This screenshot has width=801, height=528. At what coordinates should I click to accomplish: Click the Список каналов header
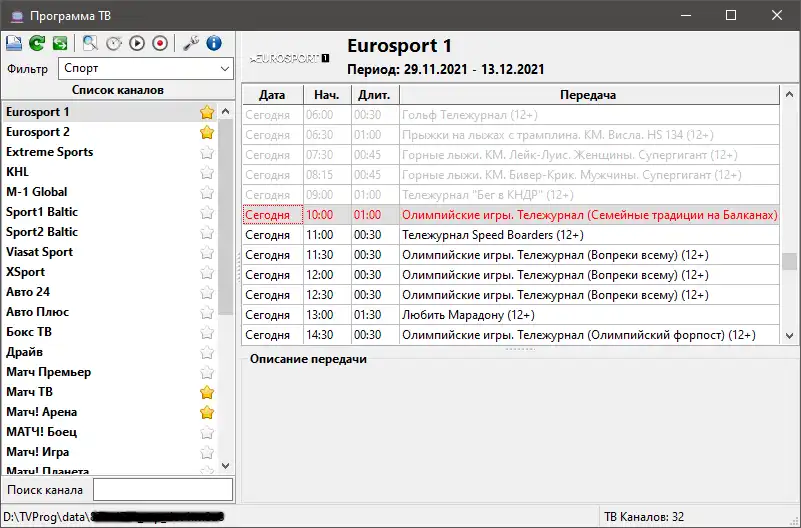[x=118, y=90]
